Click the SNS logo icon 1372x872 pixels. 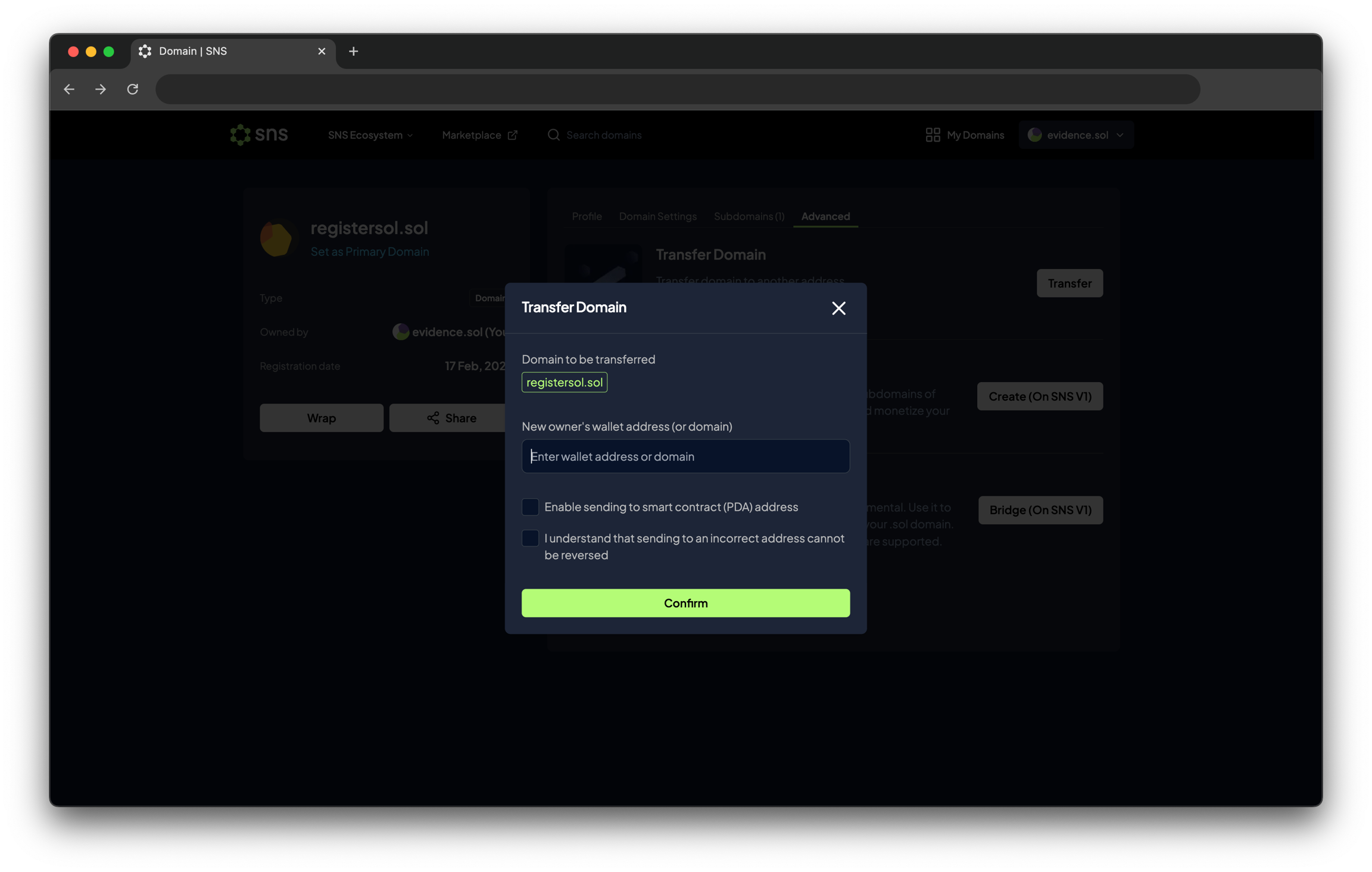tap(241, 135)
